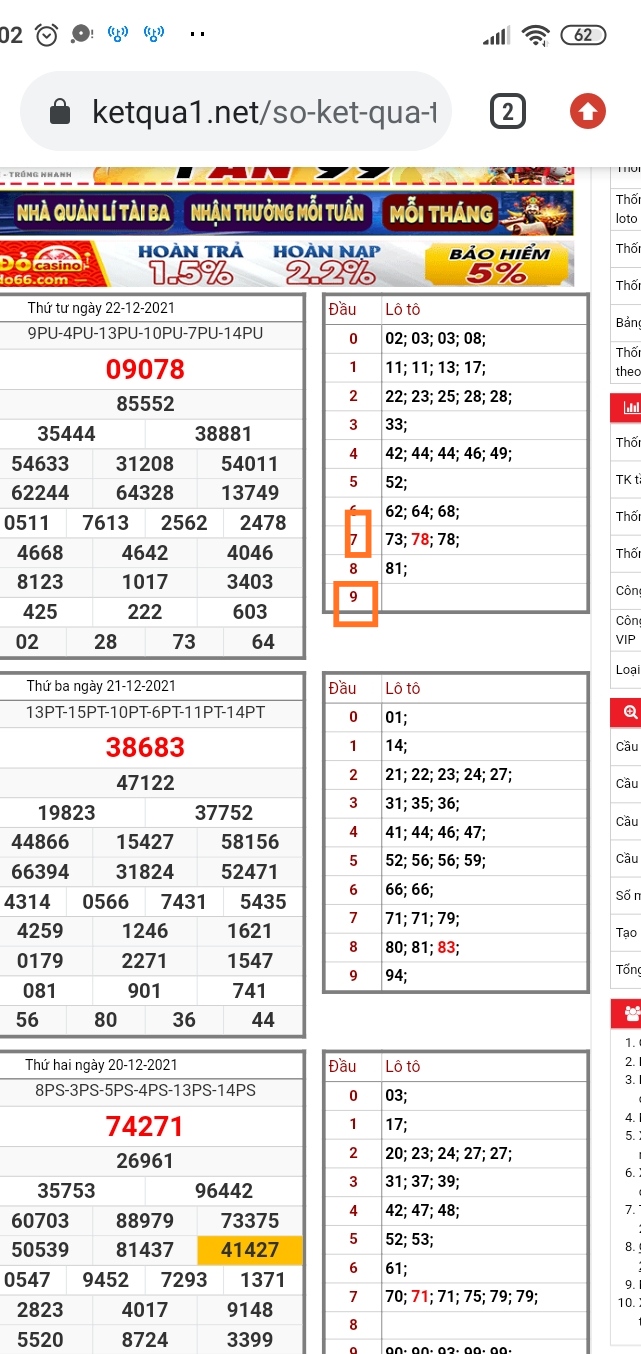The image size is (641, 1354).
Task: Select the code row 9PU-4PU-13PU-10PU-7PU-14PU
Action: coord(146,333)
